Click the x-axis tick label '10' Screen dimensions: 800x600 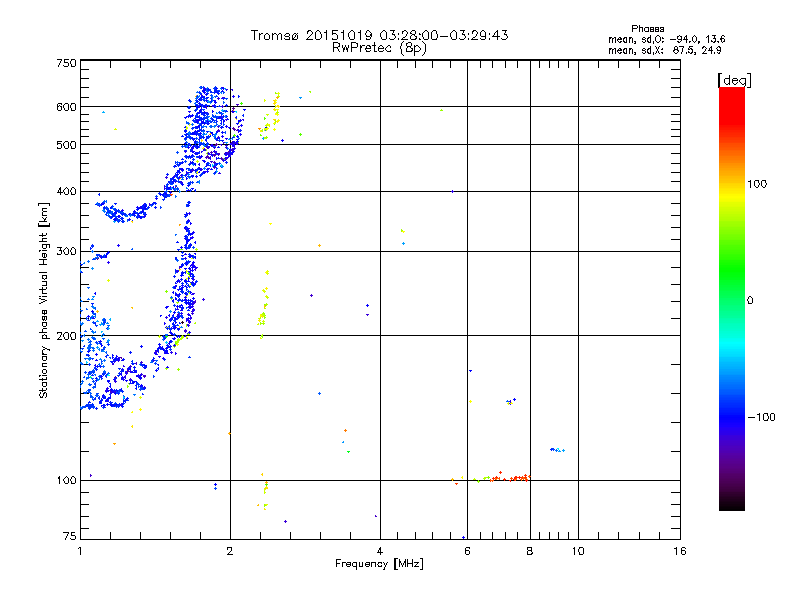point(578,551)
